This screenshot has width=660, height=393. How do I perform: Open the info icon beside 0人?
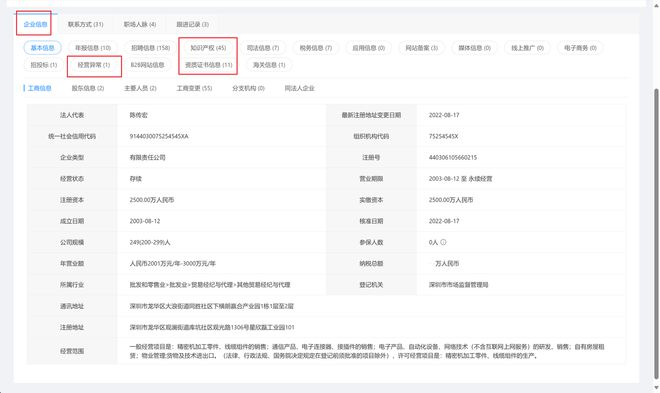(x=443, y=242)
